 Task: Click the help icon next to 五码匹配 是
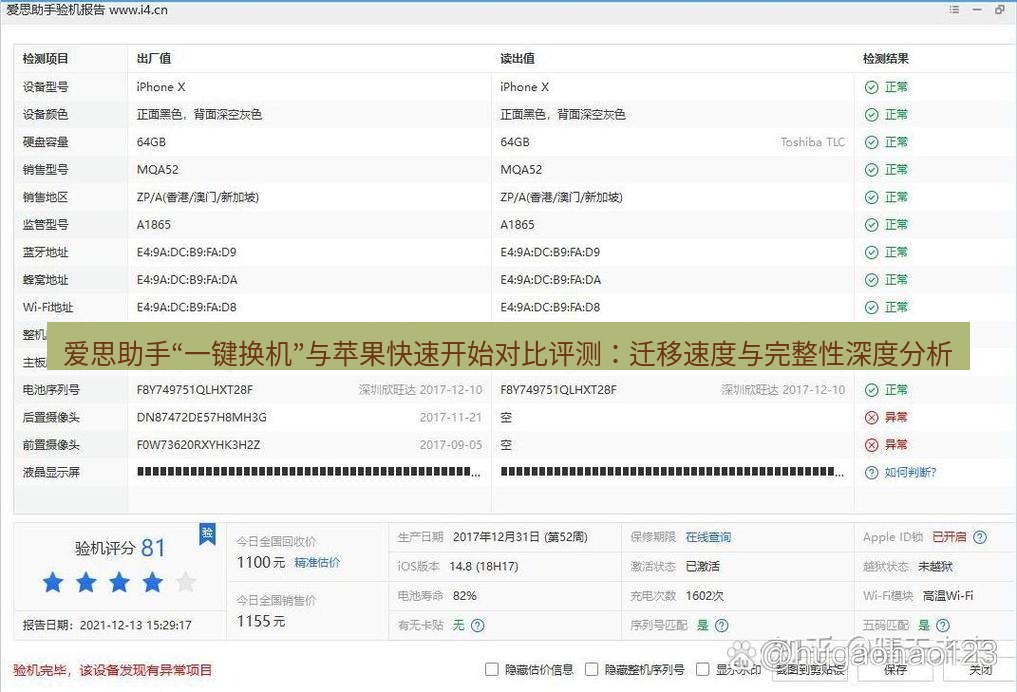click(943, 624)
